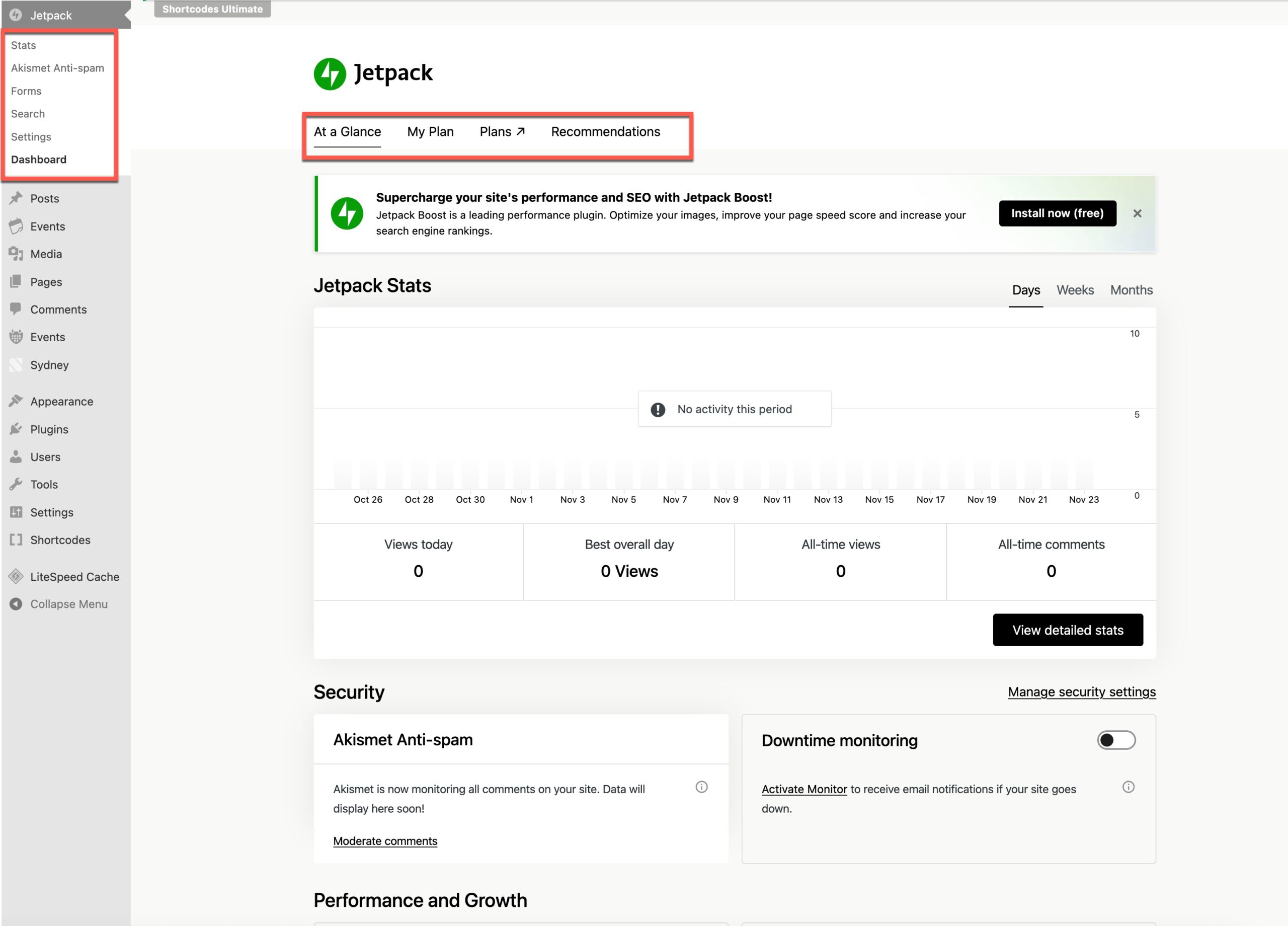The width and height of the screenshot is (1288, 926).
Task: Click the No activity this period notice
Action: (x=734, y=409)
